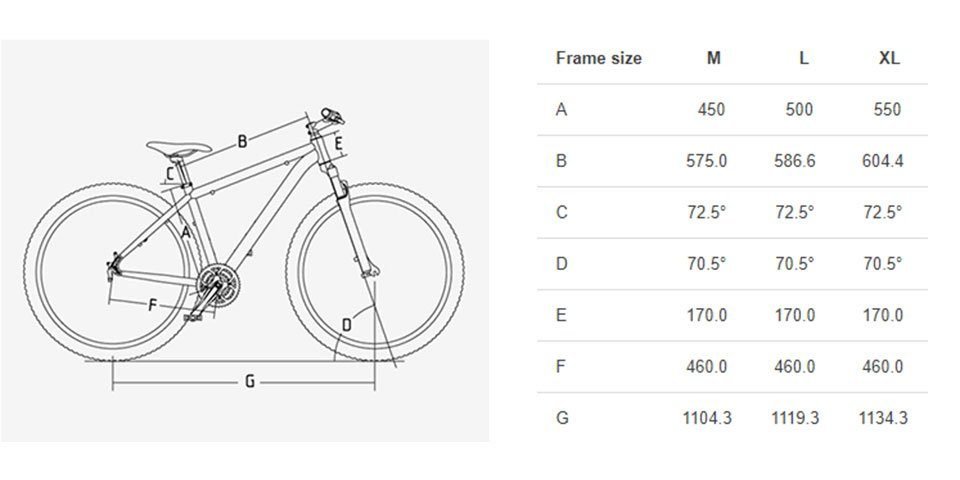
Task: Select the XL column header
Action: [x=890, y=58]
